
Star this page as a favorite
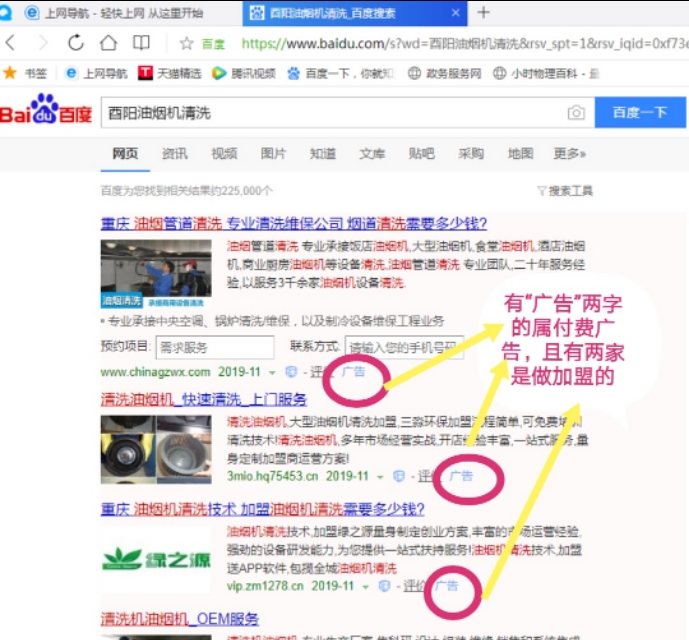[x=186, y=43]
